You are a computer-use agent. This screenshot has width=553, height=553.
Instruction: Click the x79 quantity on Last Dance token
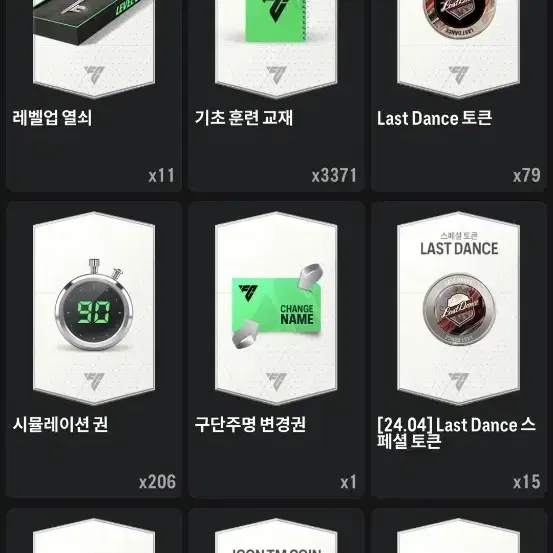[527, 175]
